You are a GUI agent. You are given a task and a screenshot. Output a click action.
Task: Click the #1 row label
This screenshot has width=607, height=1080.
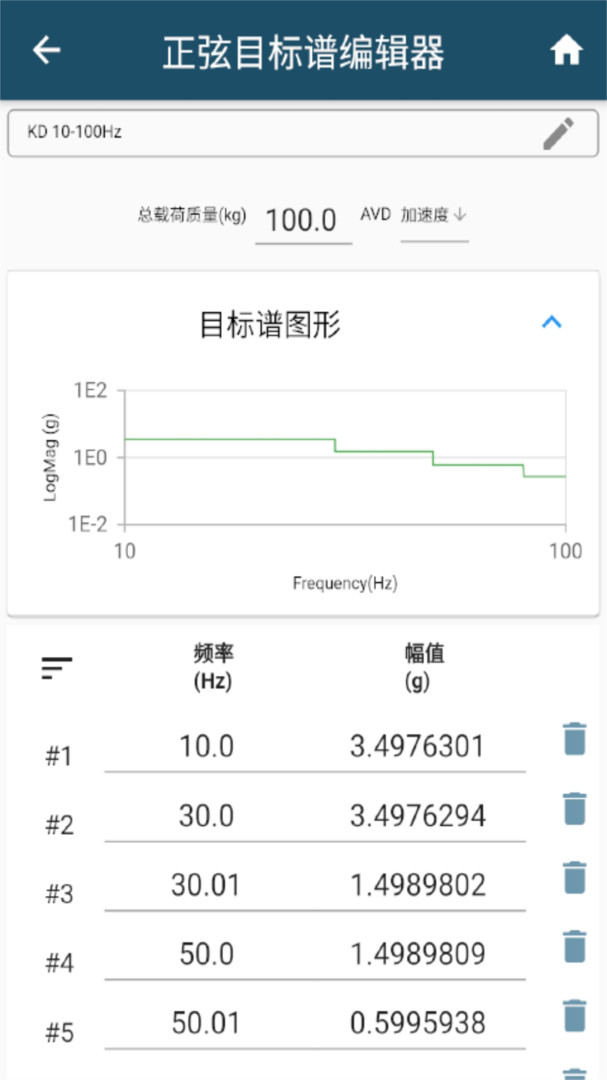pos(59,757)
